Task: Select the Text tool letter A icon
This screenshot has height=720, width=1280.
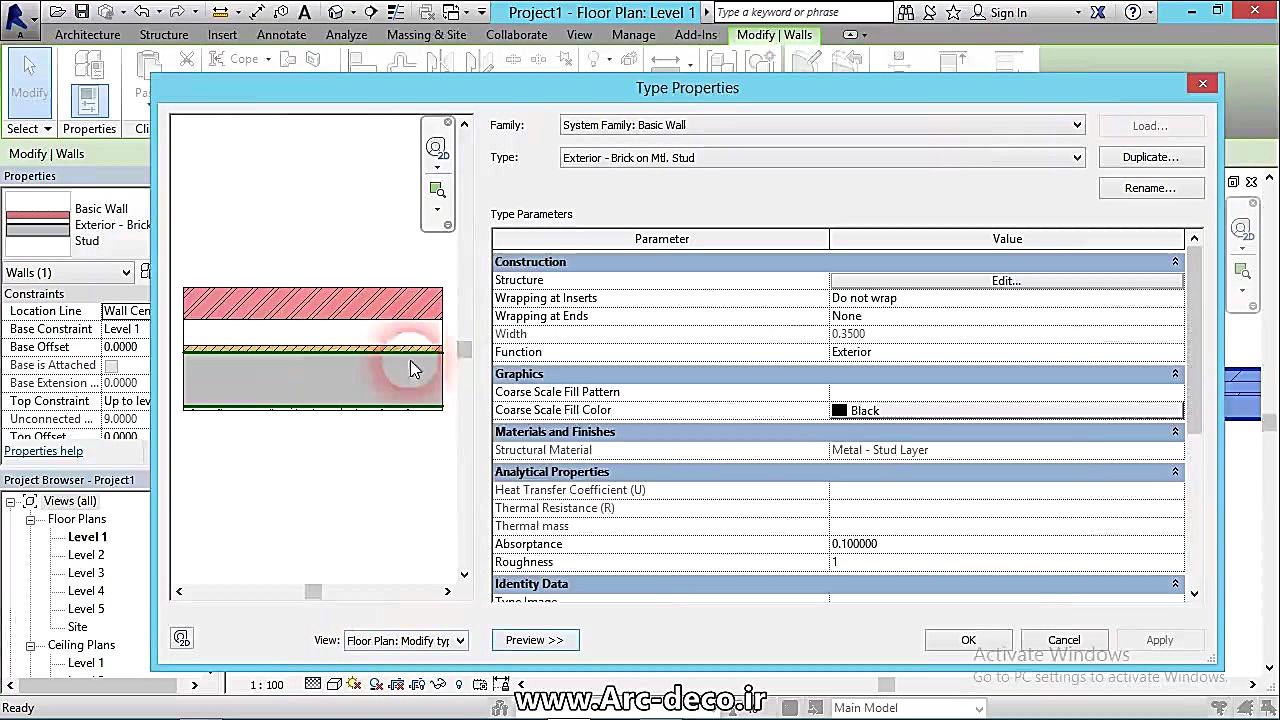Action: click(x=304, y=12)
